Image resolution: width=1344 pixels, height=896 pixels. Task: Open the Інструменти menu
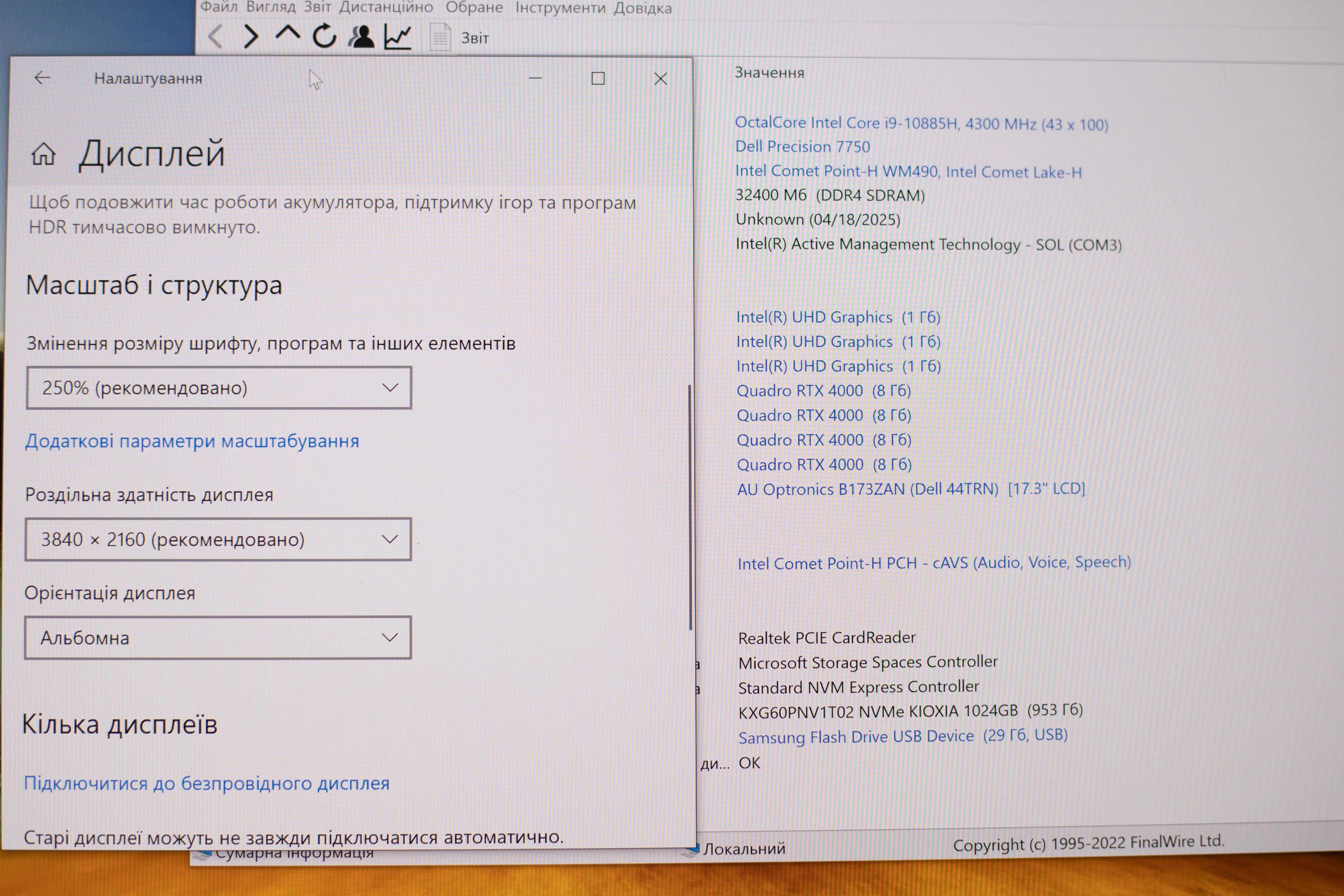(x=561, y=8)
